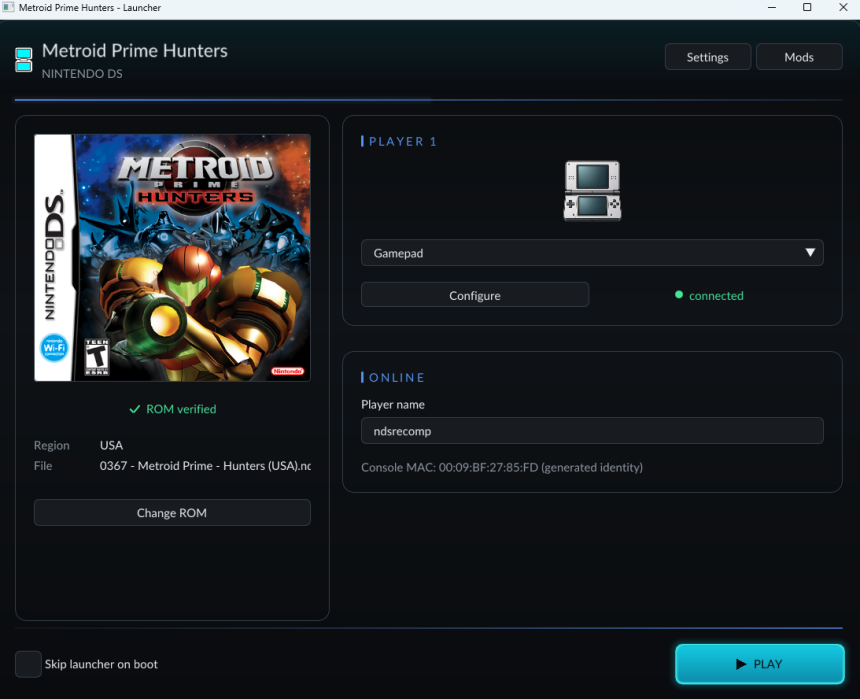Click the 'Skip launcher on boot' label
Image resolution: width=860 pixels, height=699 pixels.
[101, 664]
